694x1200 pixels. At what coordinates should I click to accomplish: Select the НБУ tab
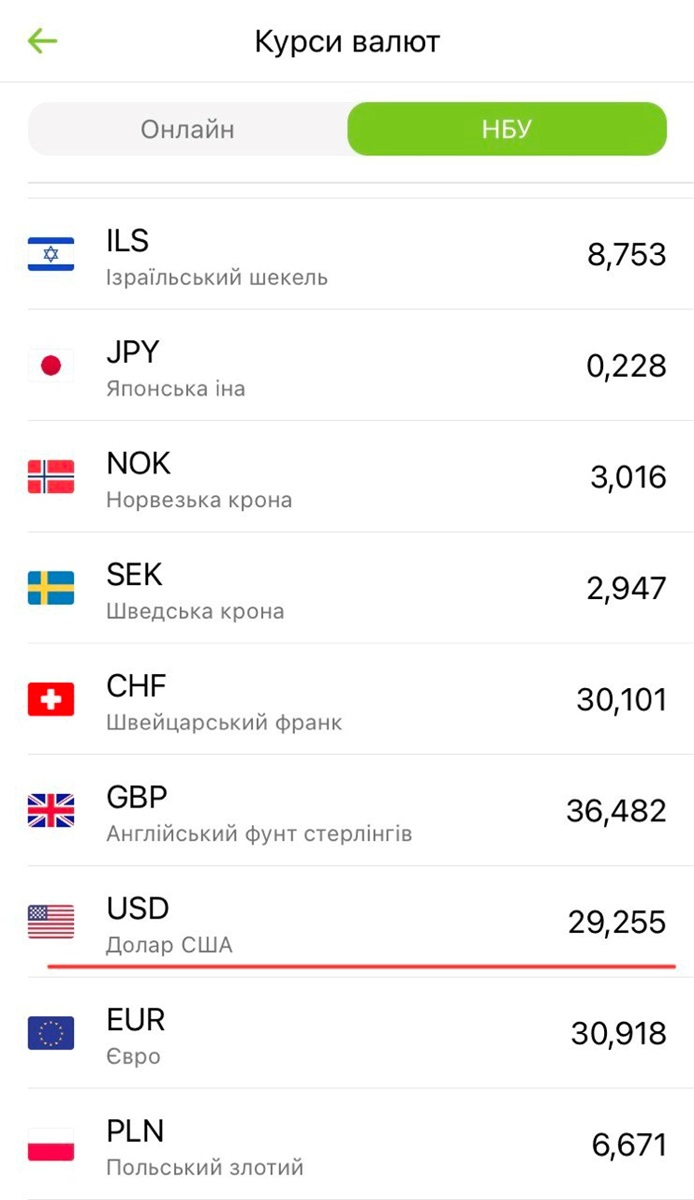pos(506,129)
